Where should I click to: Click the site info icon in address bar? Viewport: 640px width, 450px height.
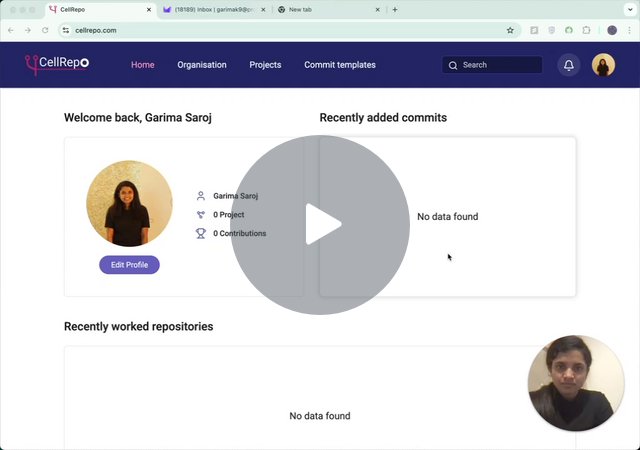pyautogui.click(x=66, y=30)
